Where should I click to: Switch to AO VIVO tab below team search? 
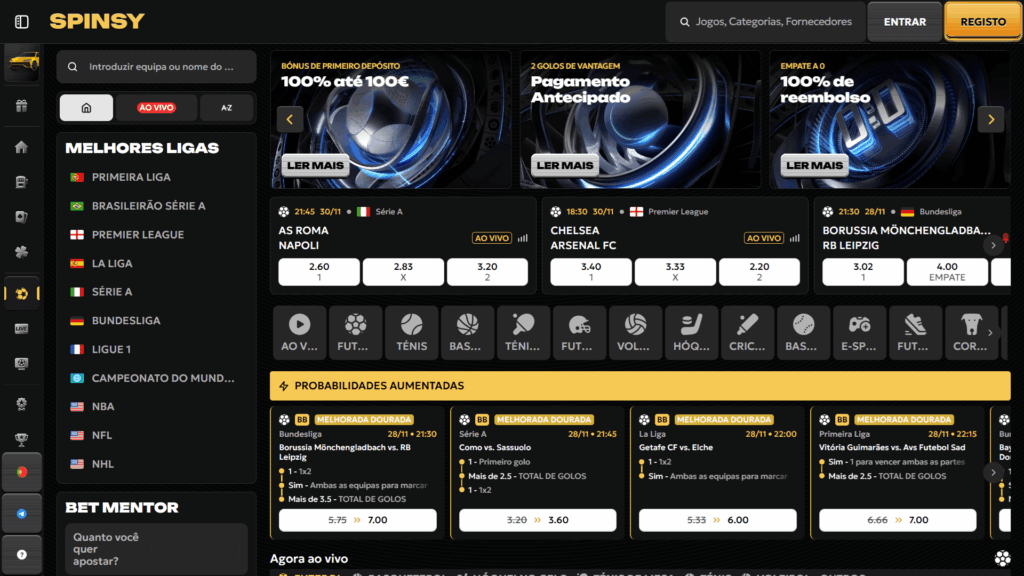155,108
